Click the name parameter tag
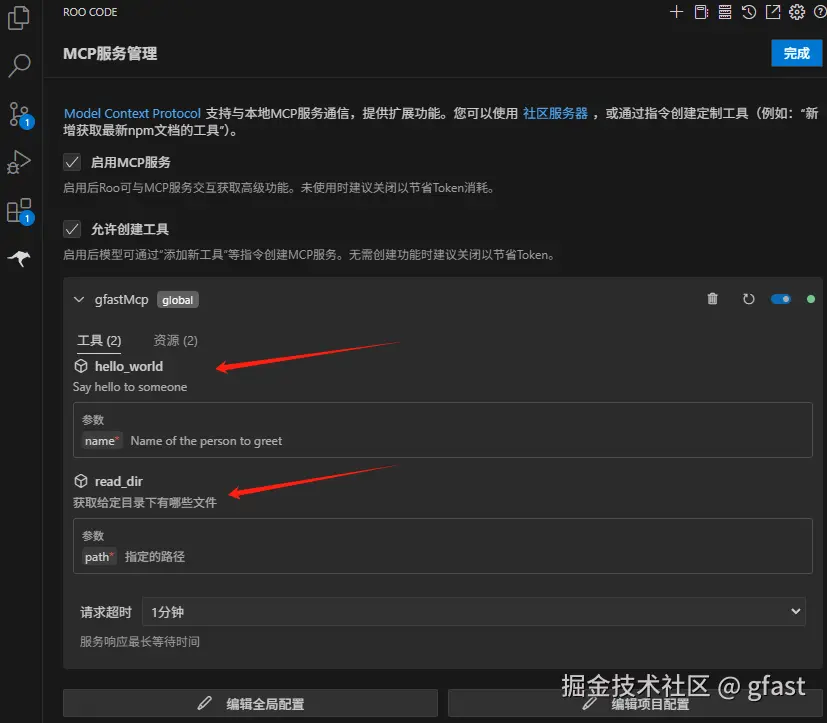Screen dimensions: 827x723 [x=102, y=441]
